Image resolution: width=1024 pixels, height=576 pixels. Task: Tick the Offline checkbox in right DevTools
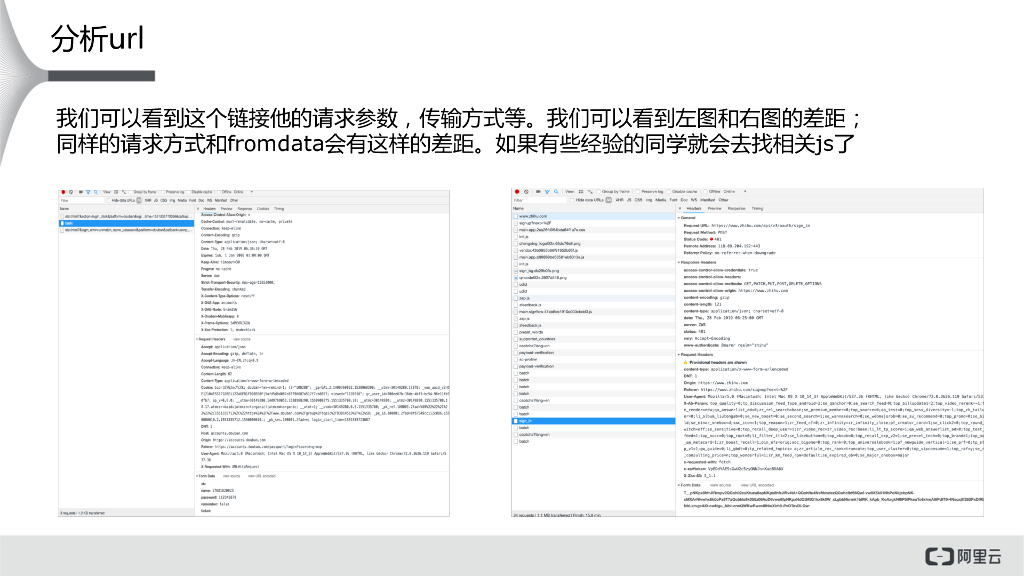(706, 191)
